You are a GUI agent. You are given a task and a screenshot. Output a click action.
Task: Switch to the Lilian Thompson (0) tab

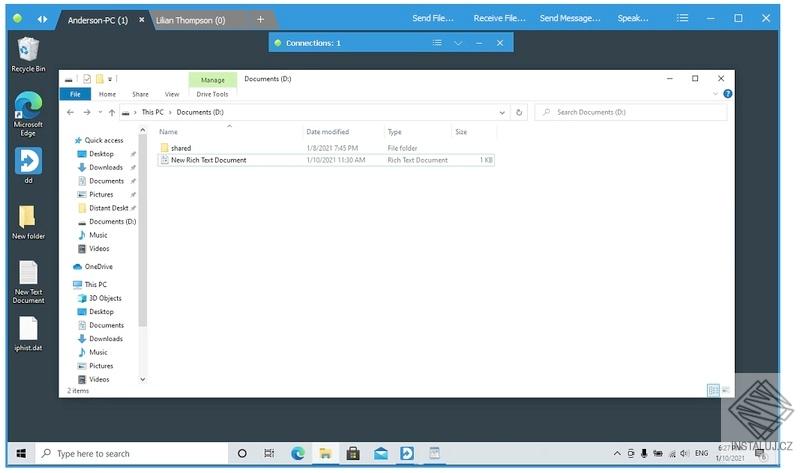[191, 20]
